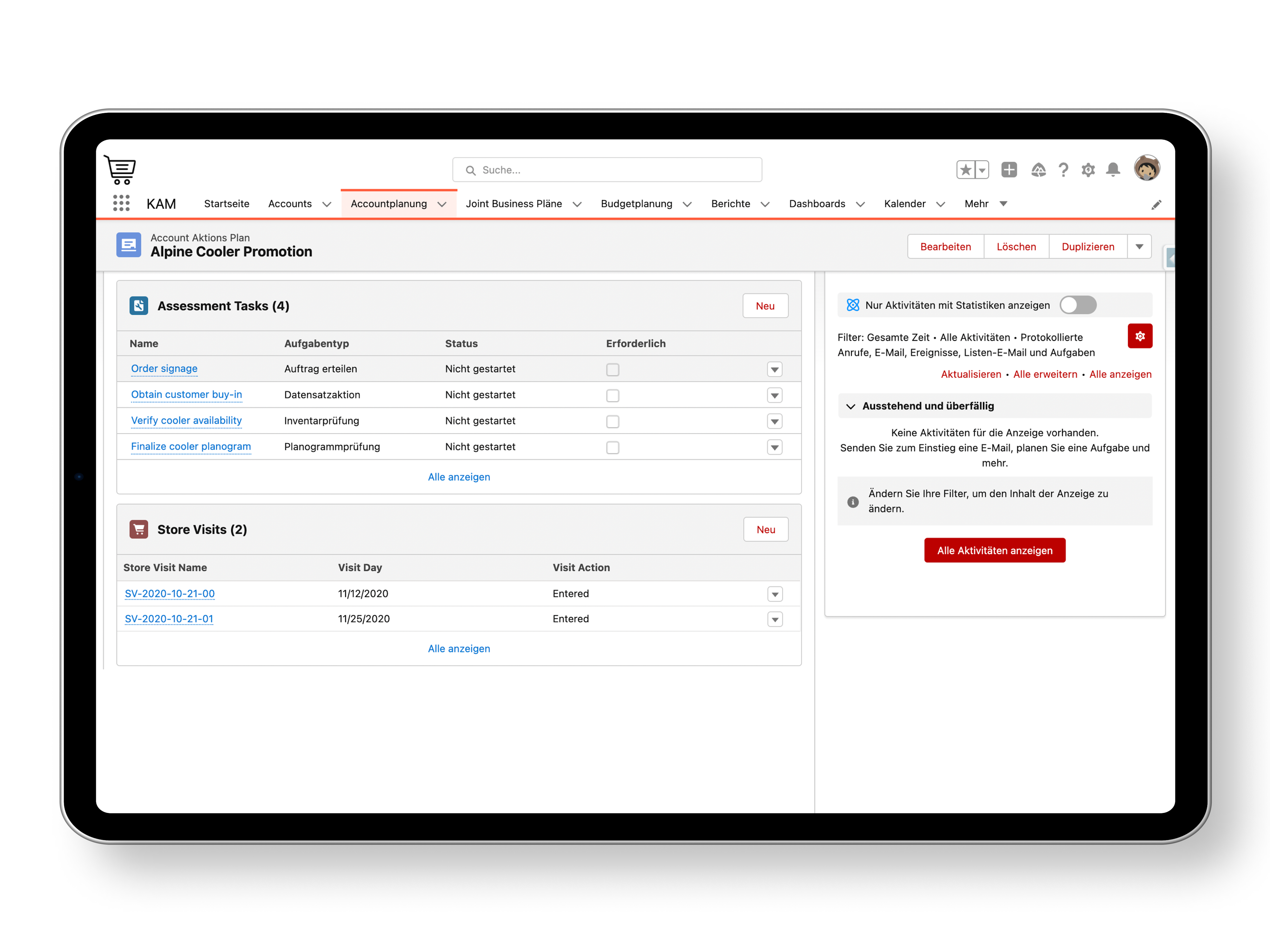The height and width of the screenshot is (952, 1270).
Task: Click the pencil edit navigation icon
Action: (x=1156, y=205)
